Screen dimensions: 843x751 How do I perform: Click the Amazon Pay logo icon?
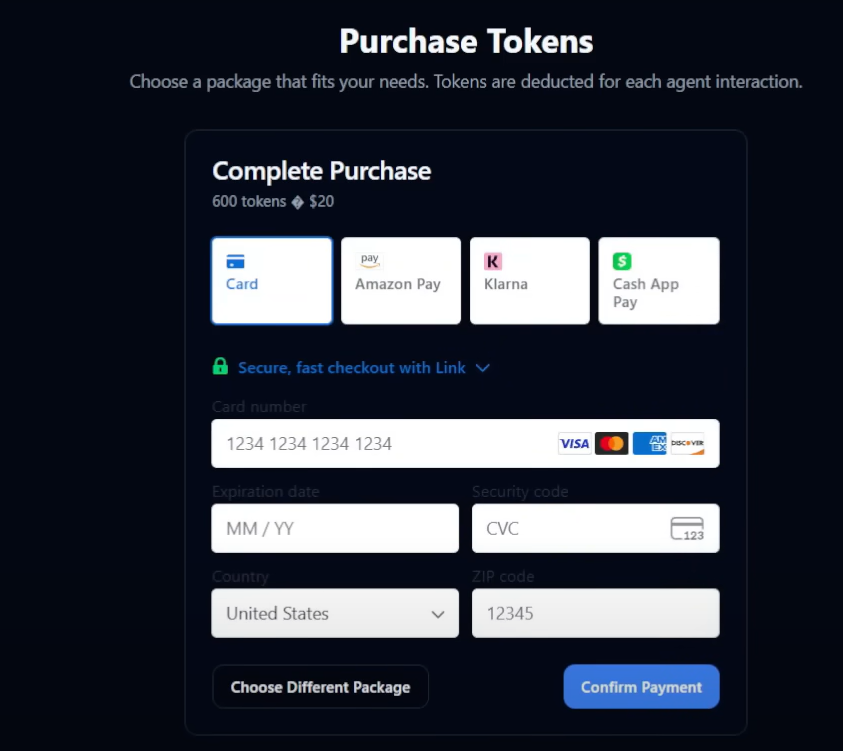pyautogui.click(x=369, y=260)
